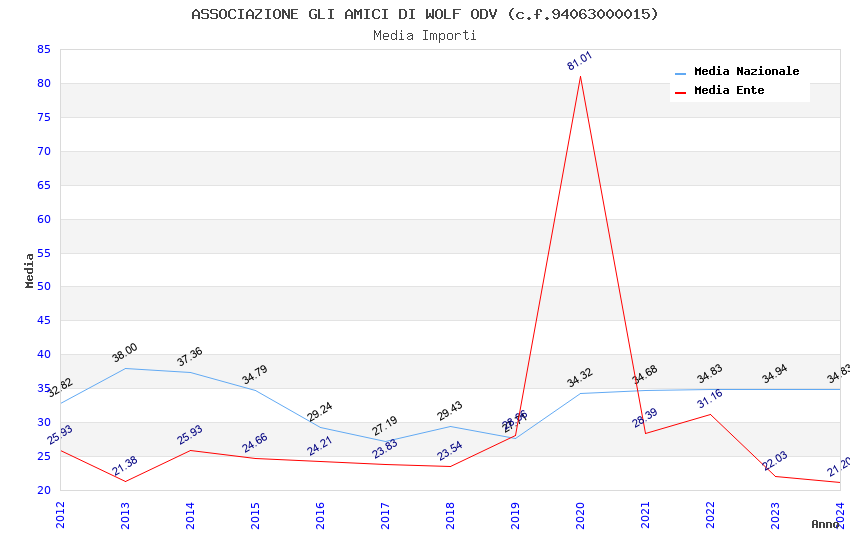Select y-axis tick label 55
Image resolution: width=850 pixels, height=550 pixels.
[44, 253]
